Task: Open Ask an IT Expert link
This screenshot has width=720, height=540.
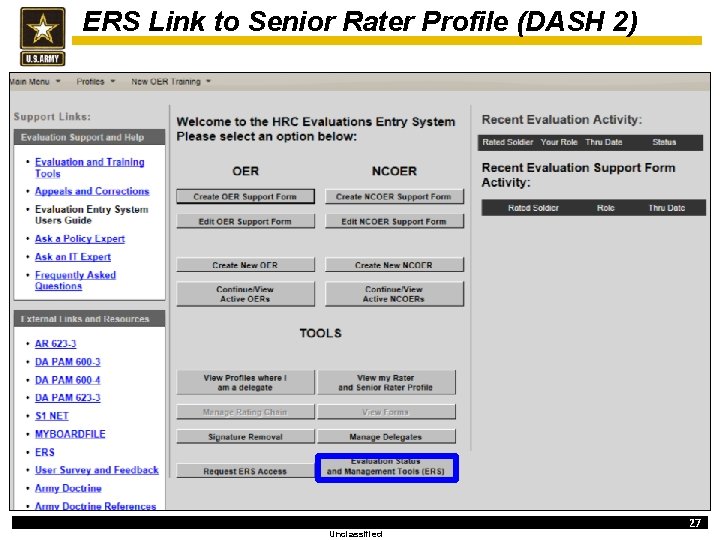Action: pos(73,257)
